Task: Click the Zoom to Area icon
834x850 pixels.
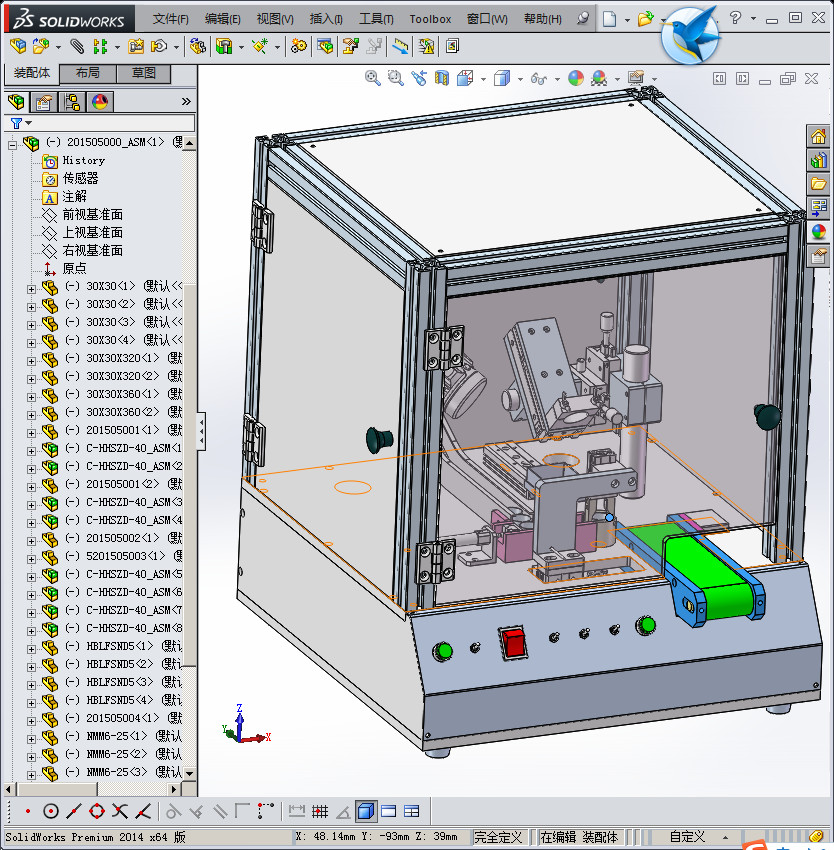Action: pos(396,78)
